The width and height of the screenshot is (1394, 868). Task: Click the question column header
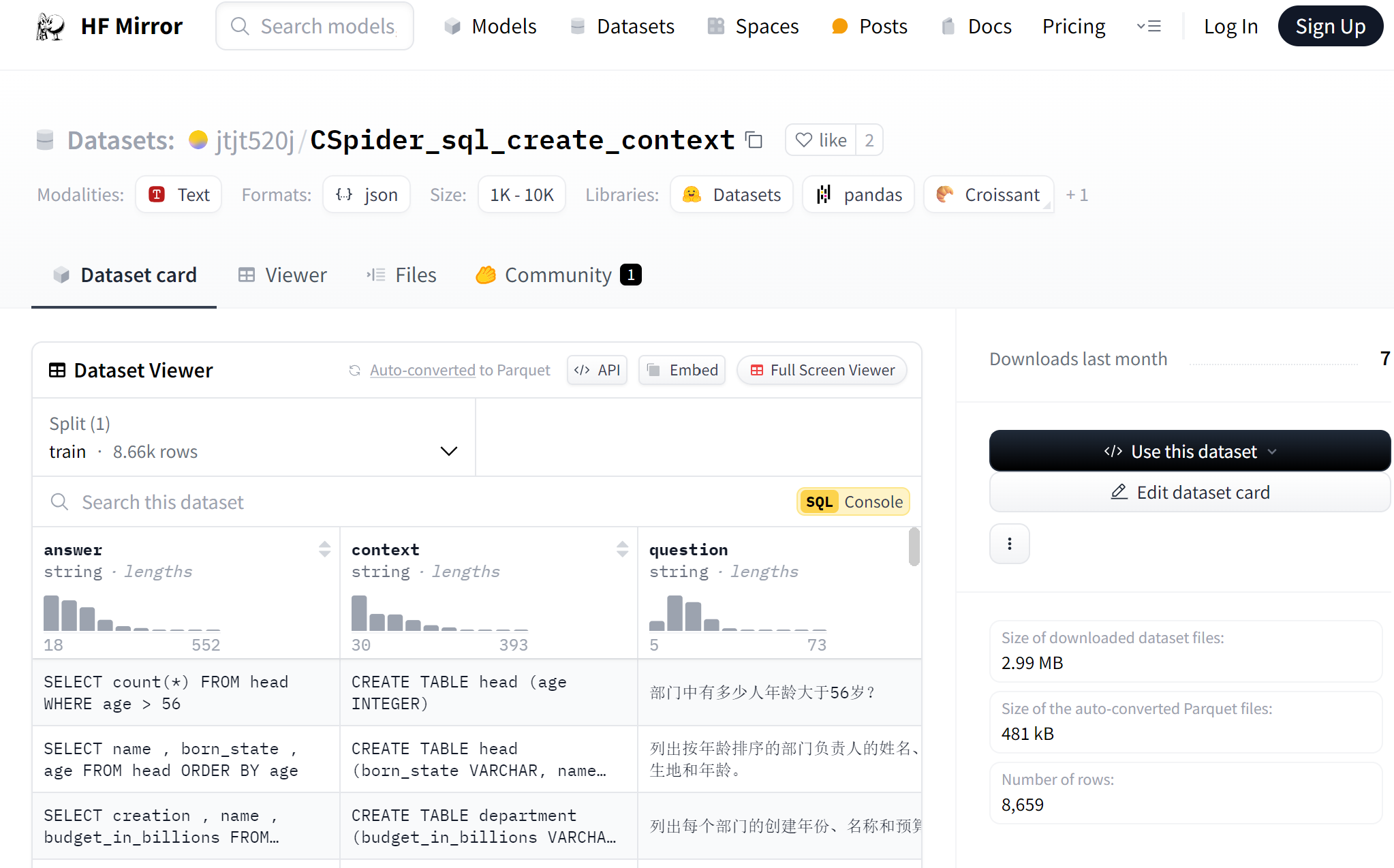tap(689, 550)
